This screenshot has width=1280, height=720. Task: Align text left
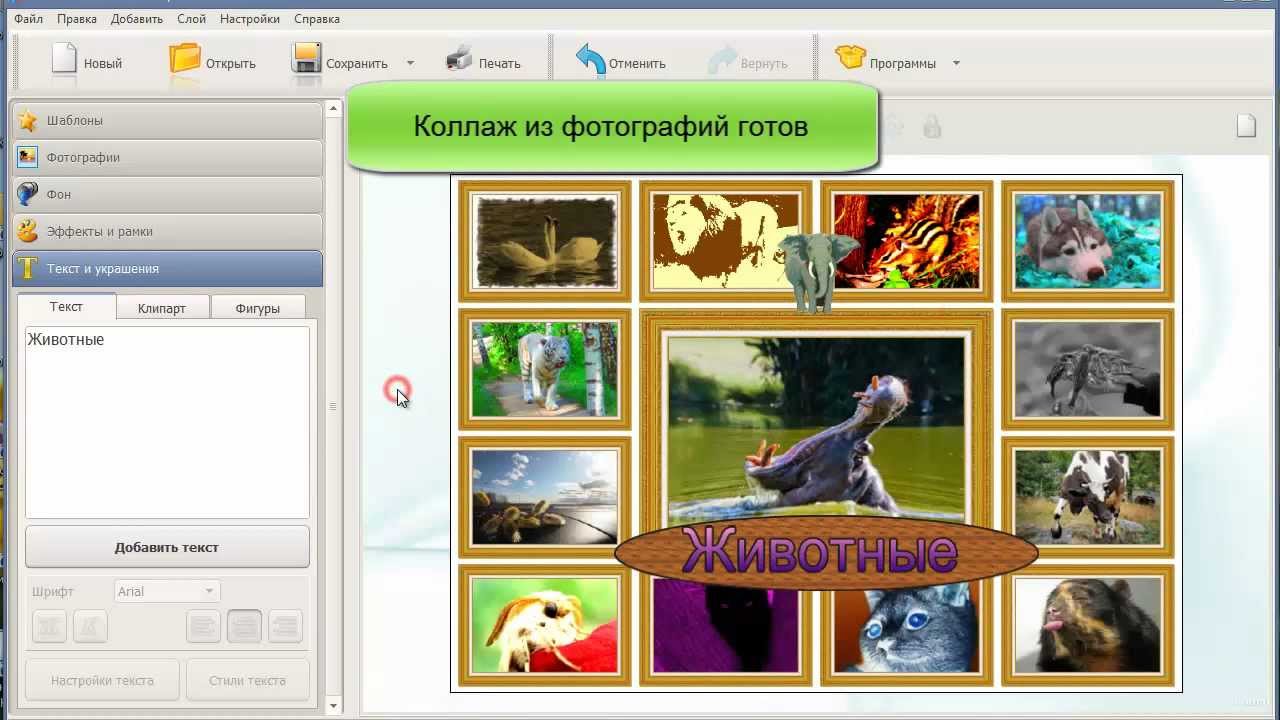click(203, 626)
